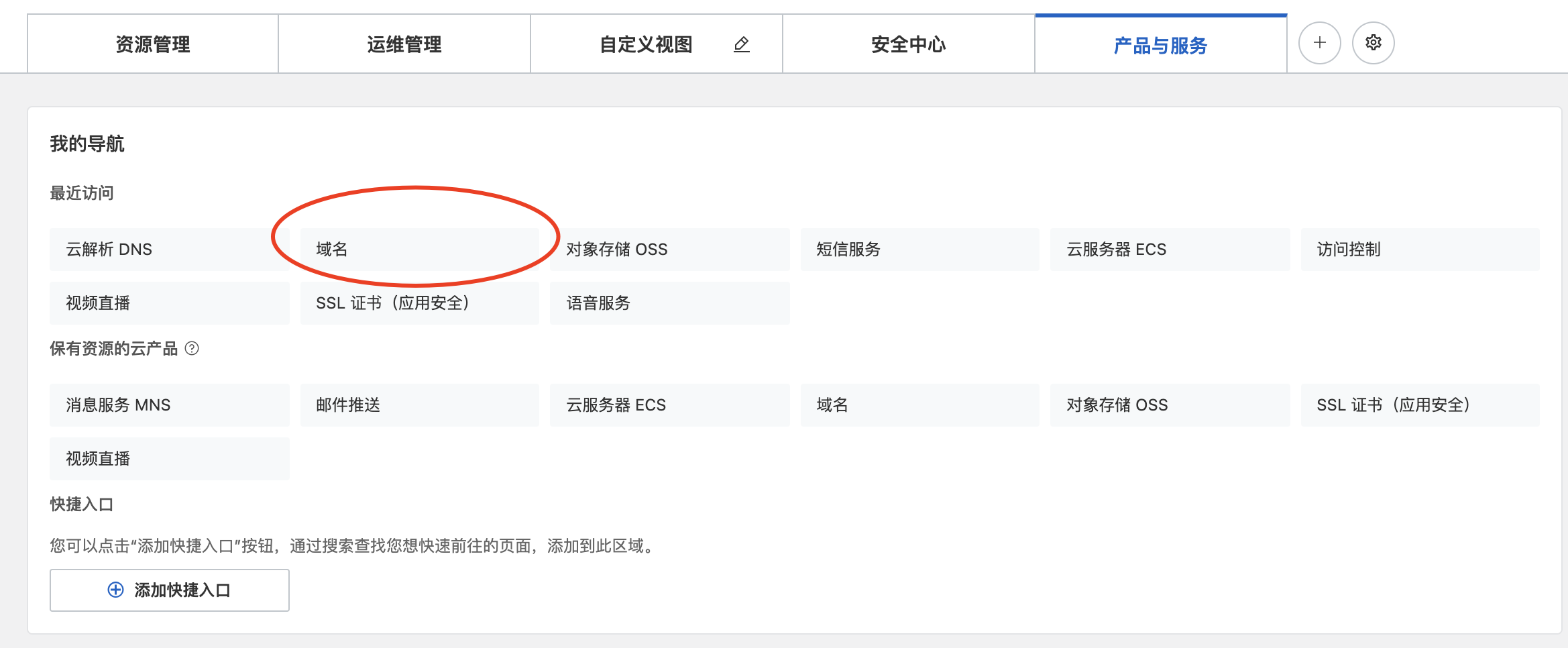点击保有资源的云产品旁的问号图标
1568x648 pixels.
(x=193, y=348)
